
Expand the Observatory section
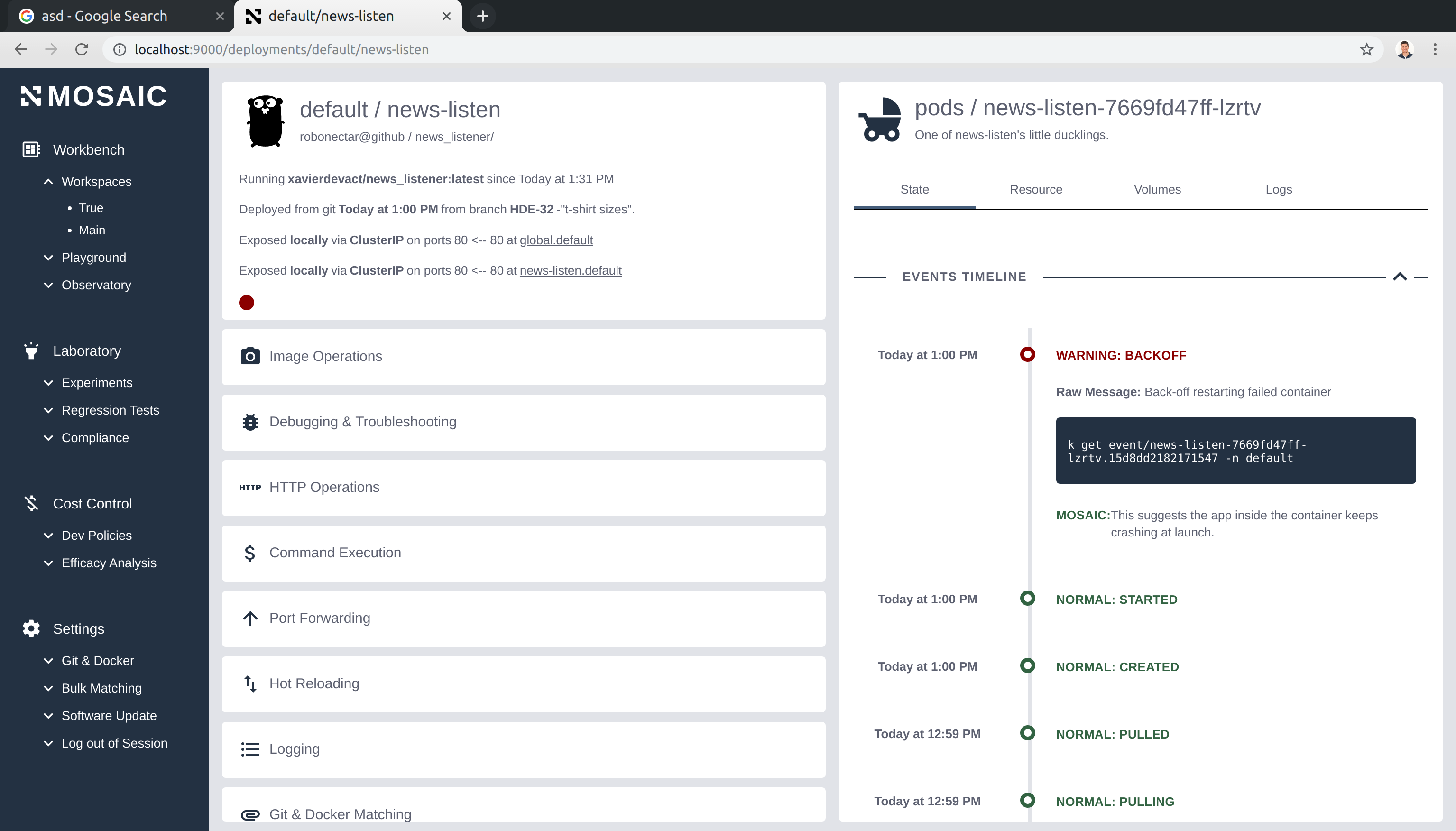pos(47,285)
